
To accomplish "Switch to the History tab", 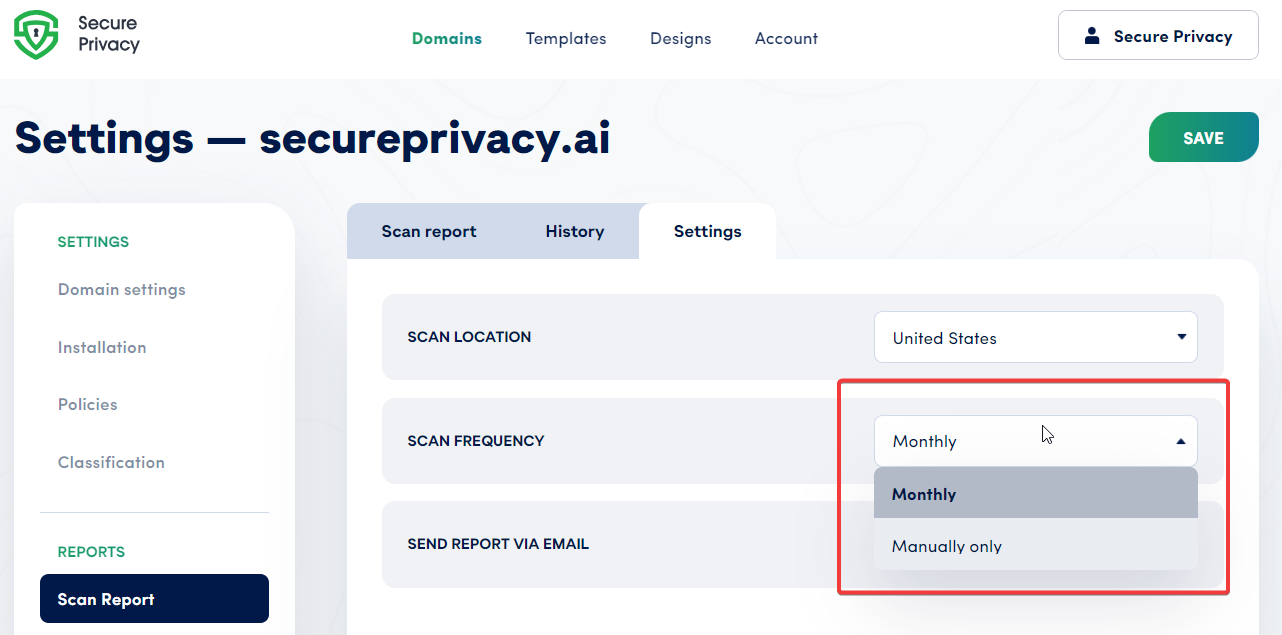I will pos(574,231).
